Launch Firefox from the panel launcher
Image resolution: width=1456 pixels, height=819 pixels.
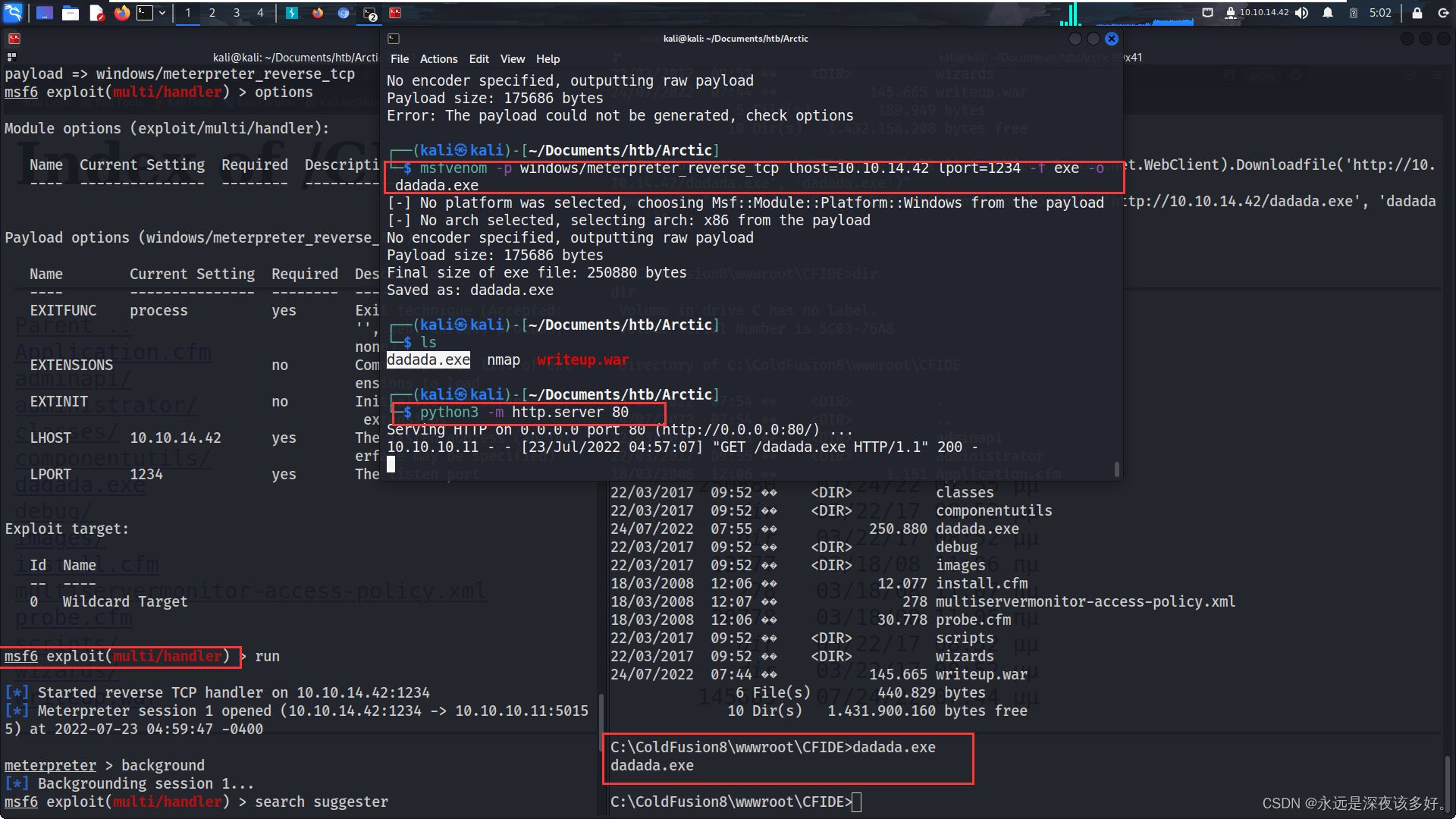coord(121,13)
